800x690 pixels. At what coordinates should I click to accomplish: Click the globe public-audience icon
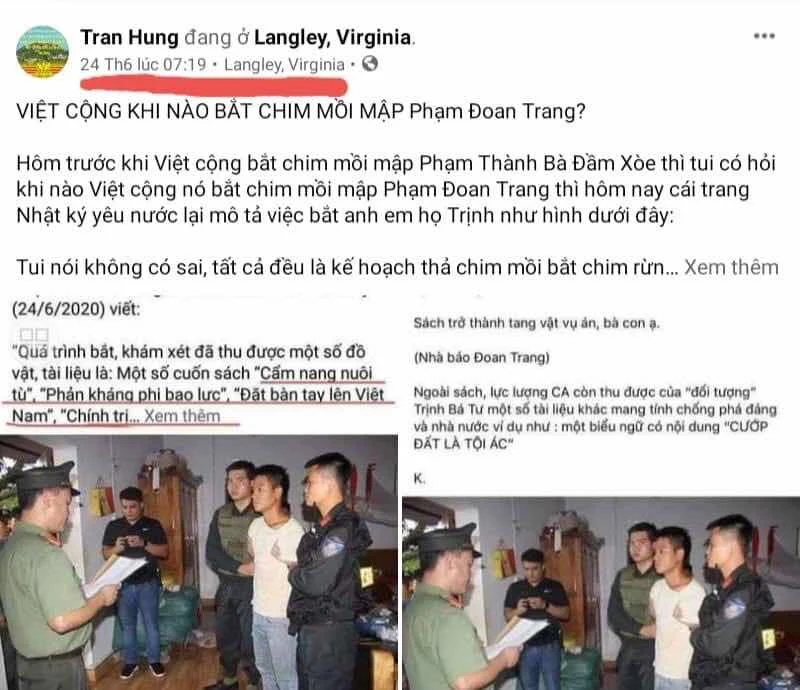click(370, 64)
